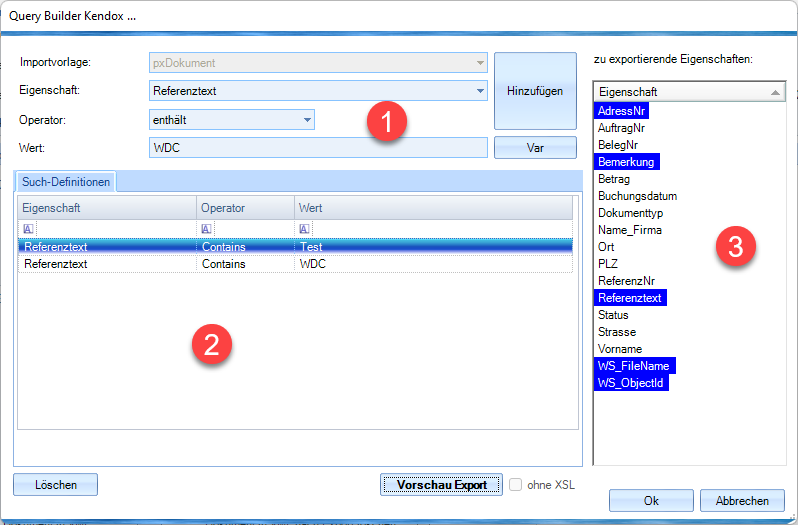Toggle the 'ohne XSL' checkbox
This screenshot has height=525, width=798.
pos(516,485)
